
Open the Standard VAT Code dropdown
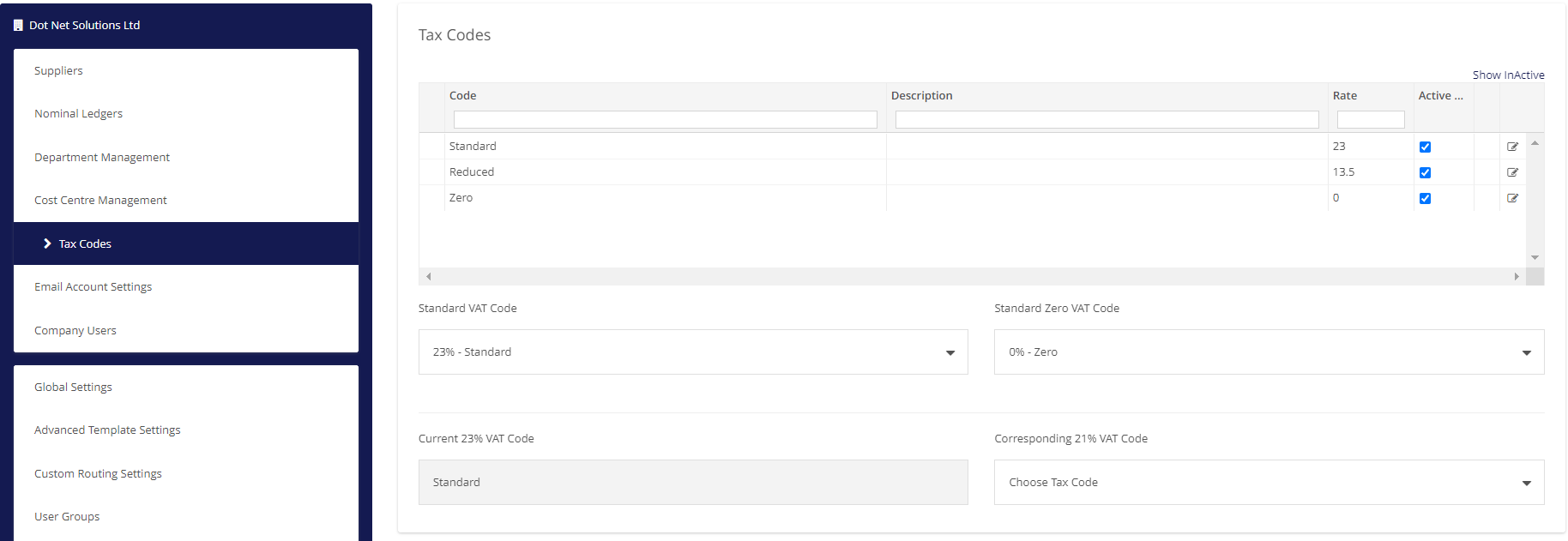[x=692, y=352]
